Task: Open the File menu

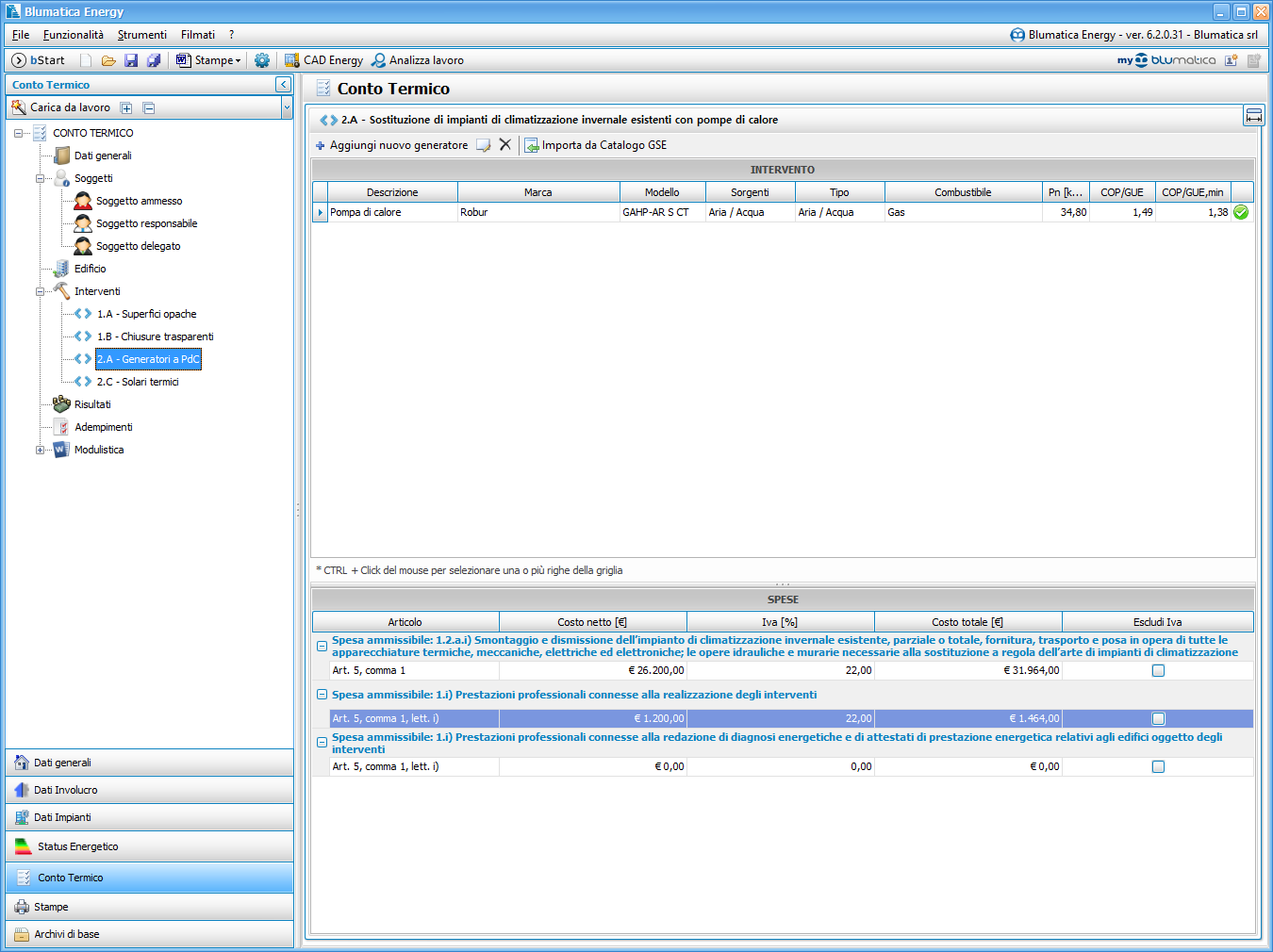Action: (x=21, y=35)
